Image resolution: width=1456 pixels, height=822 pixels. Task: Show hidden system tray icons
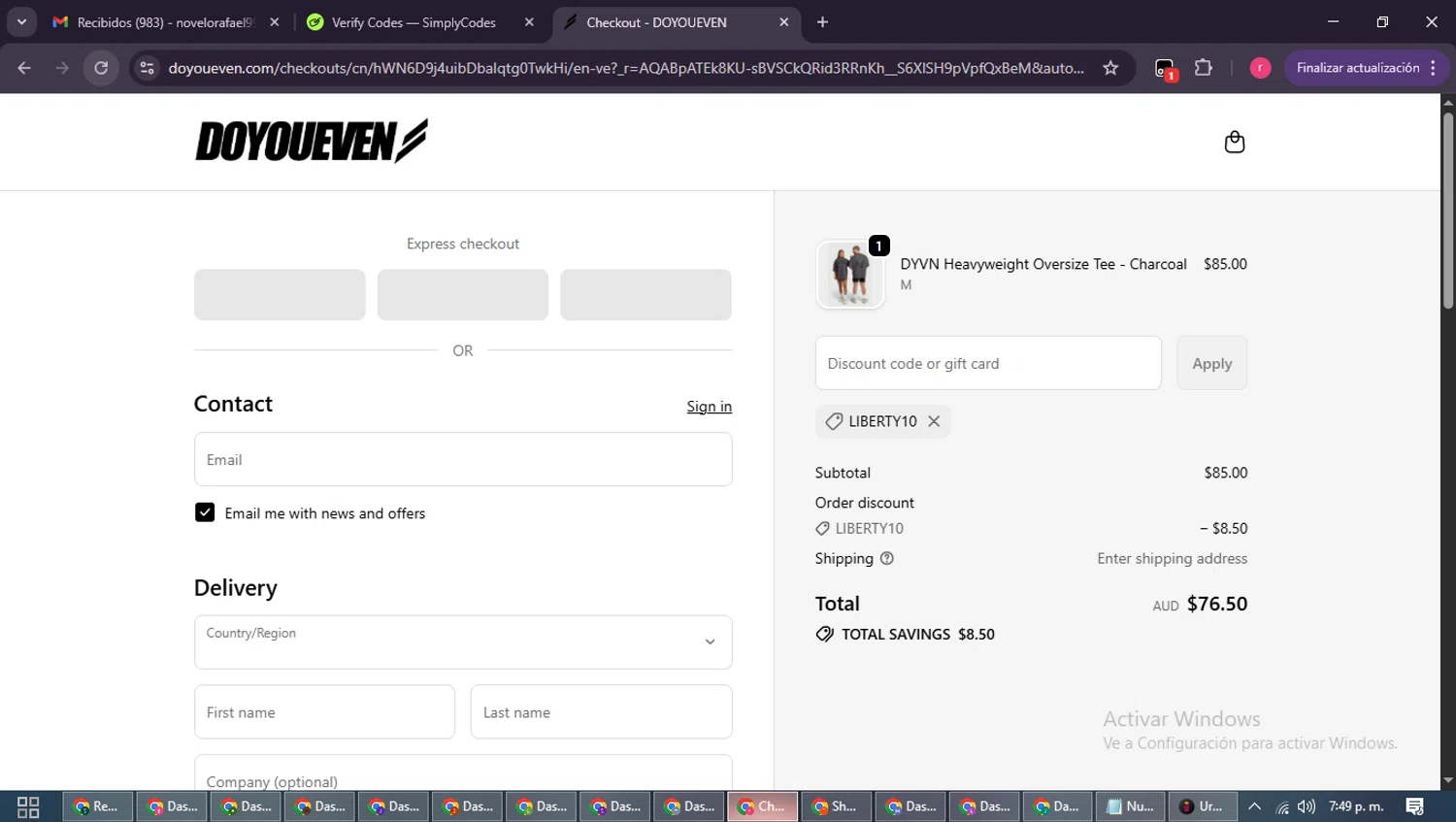tap(1254, 806)
